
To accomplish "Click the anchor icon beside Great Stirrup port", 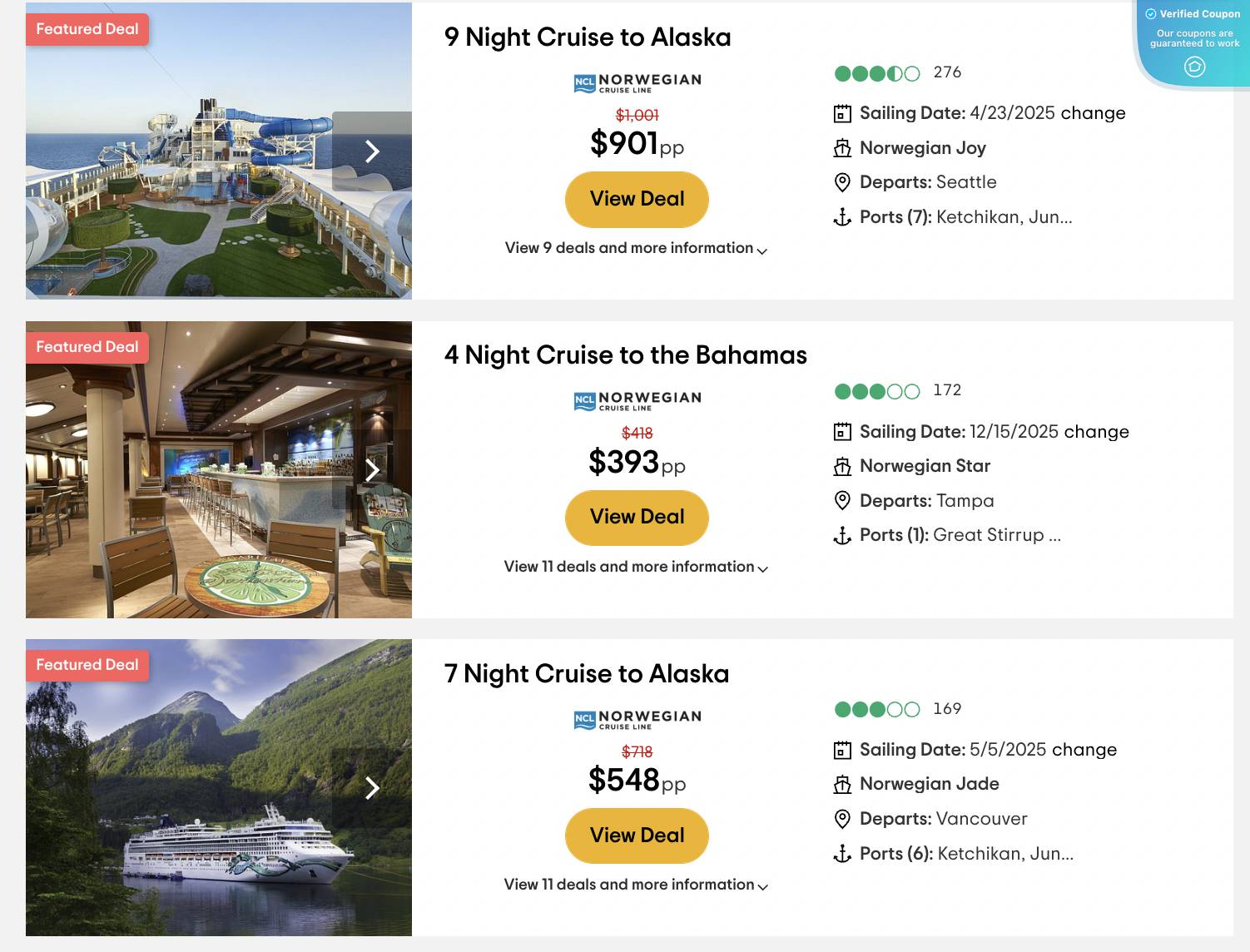I will (x=842, y=535).
